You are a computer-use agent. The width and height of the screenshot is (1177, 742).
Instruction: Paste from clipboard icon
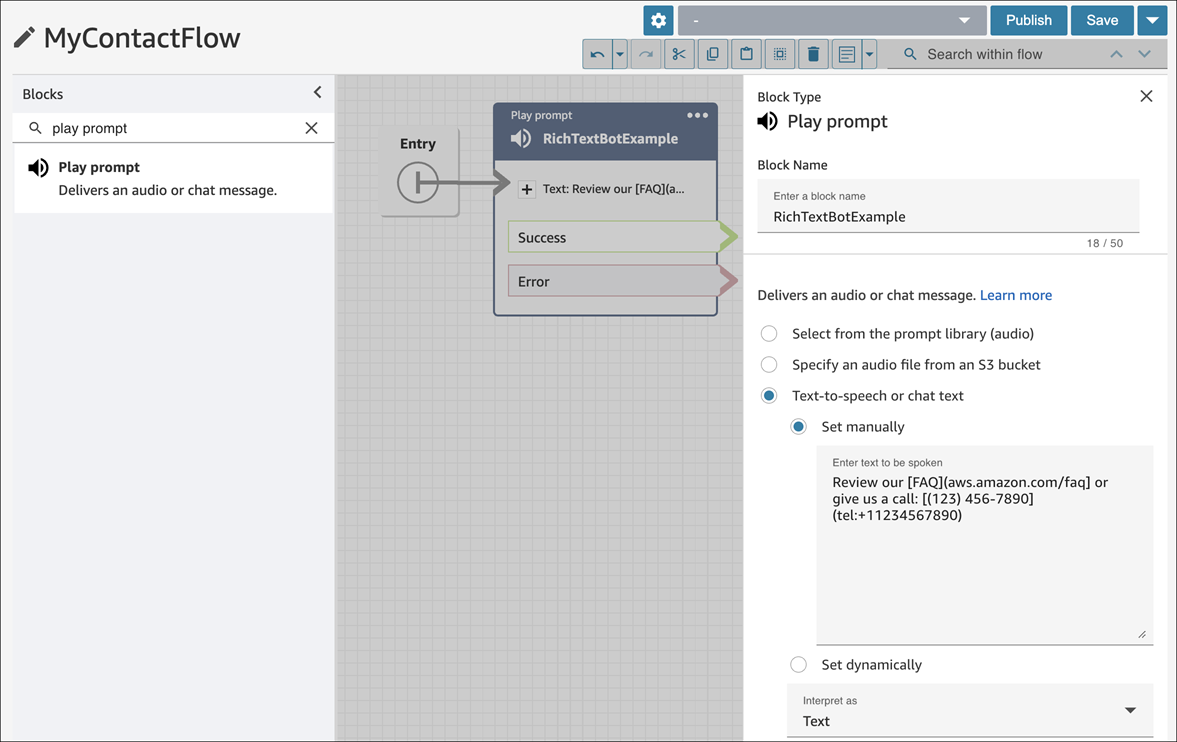tap(747, 54)
